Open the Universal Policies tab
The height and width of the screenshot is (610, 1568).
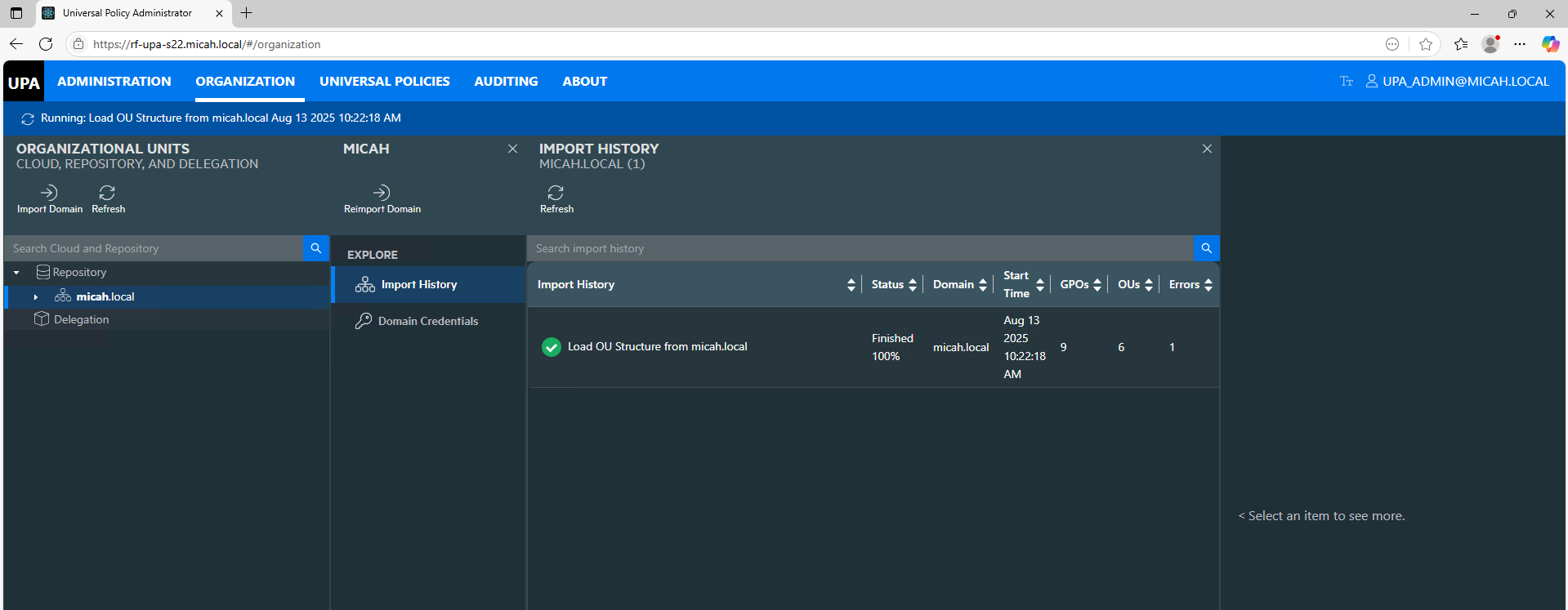coord(384,82)
